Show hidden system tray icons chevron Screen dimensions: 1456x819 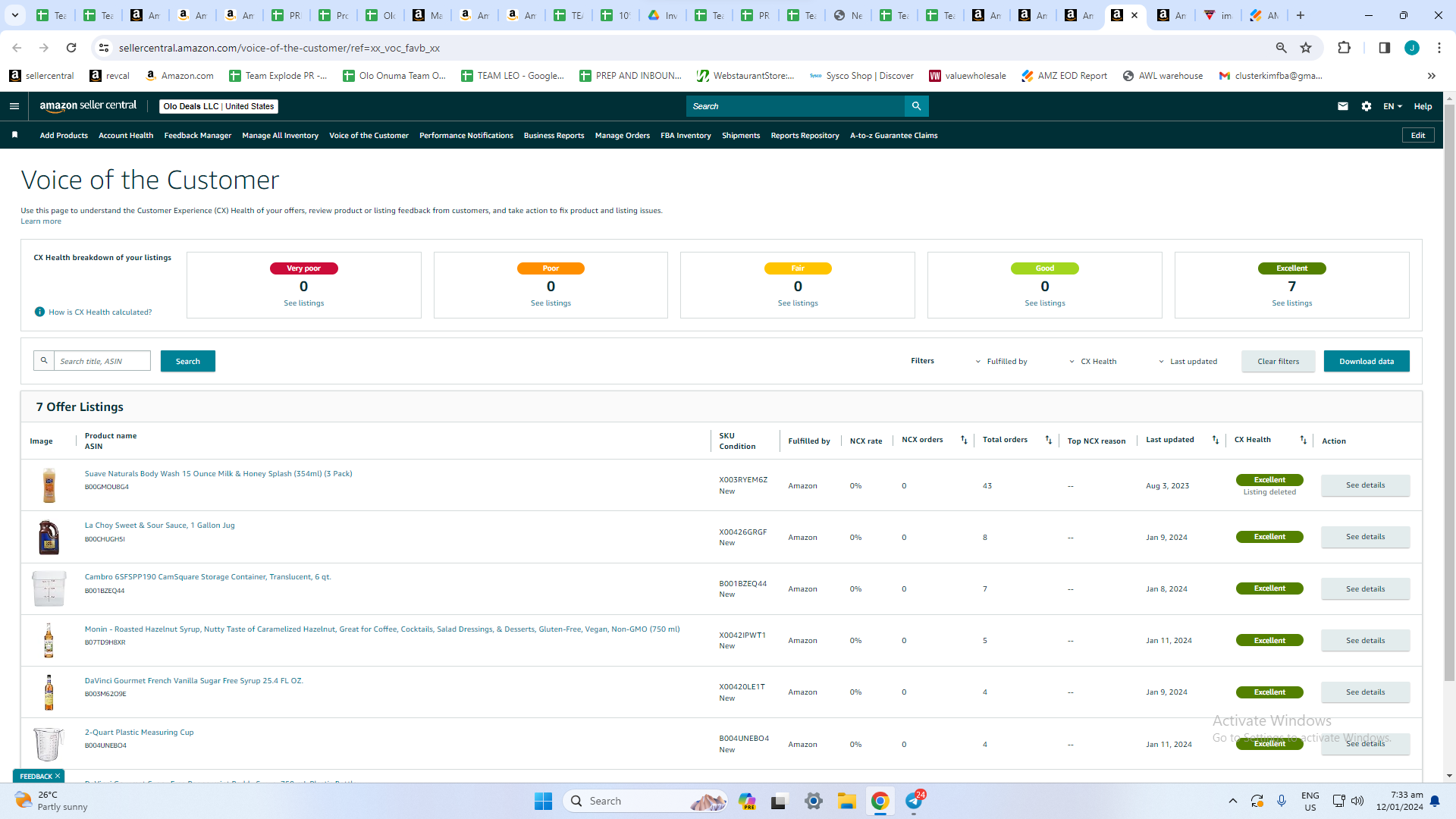(x=1232, y=801)
